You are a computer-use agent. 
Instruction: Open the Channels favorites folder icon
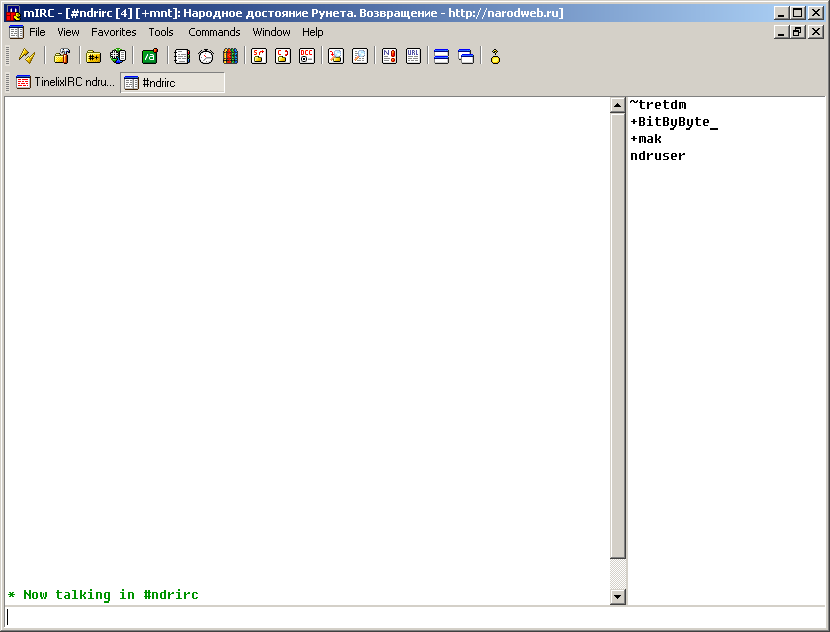pyautogui.click(x=93, y=57)
